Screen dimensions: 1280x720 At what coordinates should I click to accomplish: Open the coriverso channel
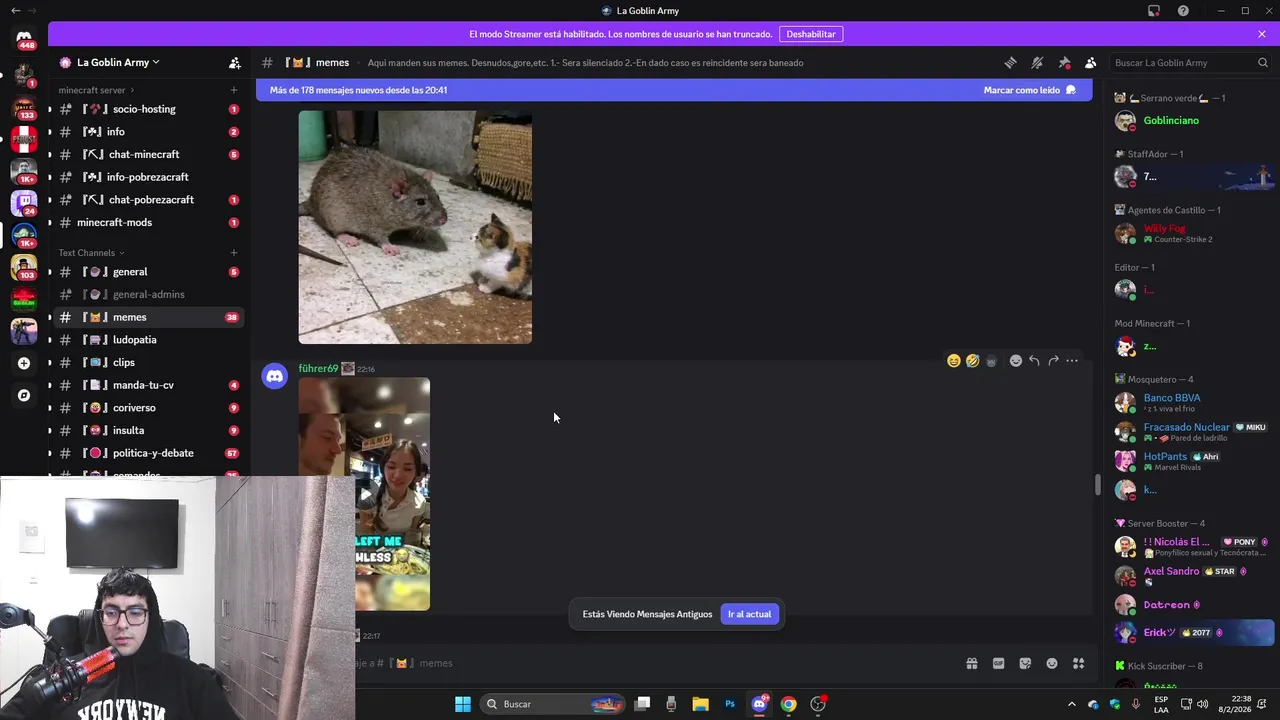(x=148, y=408)
